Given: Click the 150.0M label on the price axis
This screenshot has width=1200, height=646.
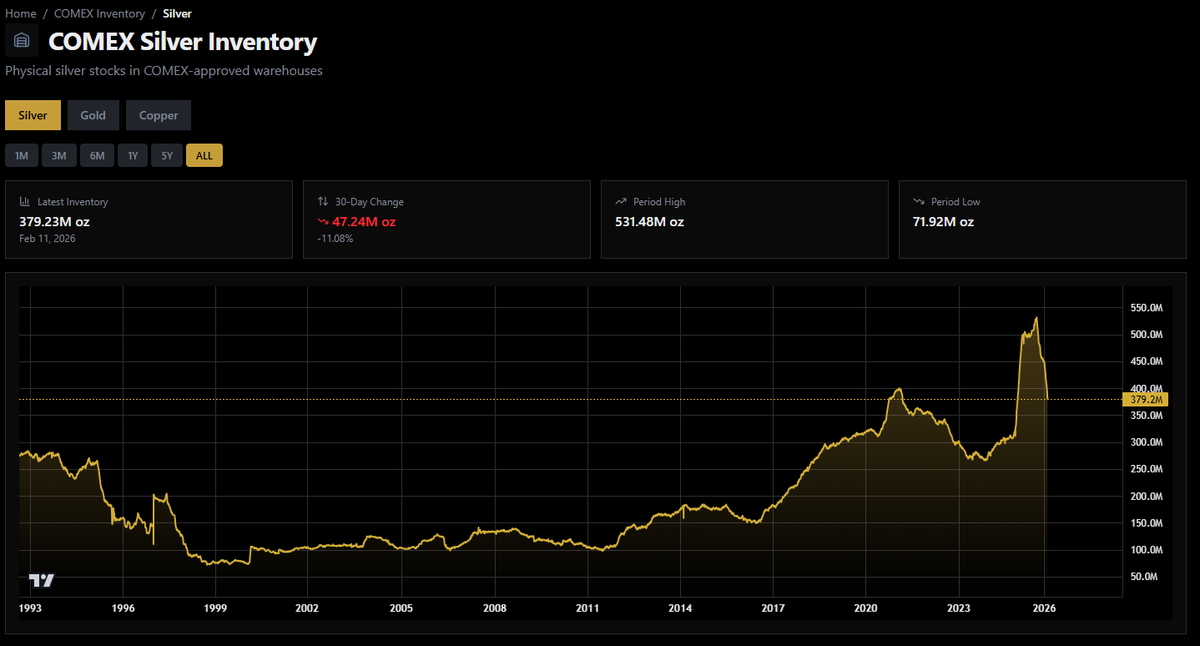Looking at the screenshot, I should pos(1147,523).
